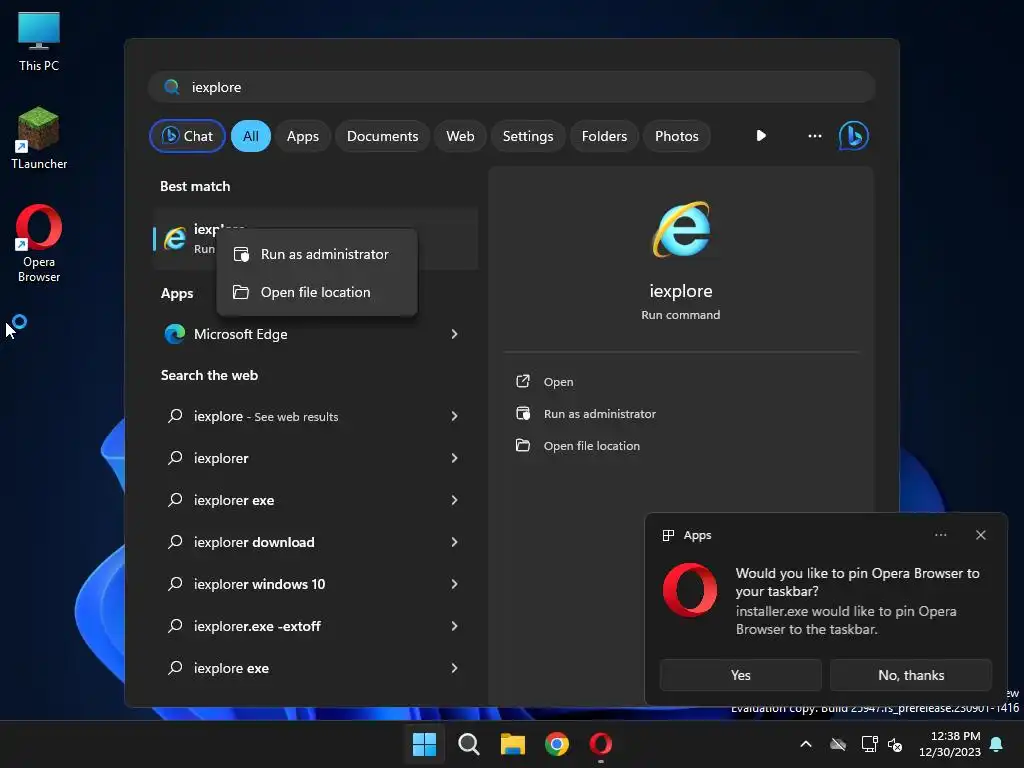Select 'iexplorer' web suggestion
This screenshot has width=1024, height=768.
point(315,458)
